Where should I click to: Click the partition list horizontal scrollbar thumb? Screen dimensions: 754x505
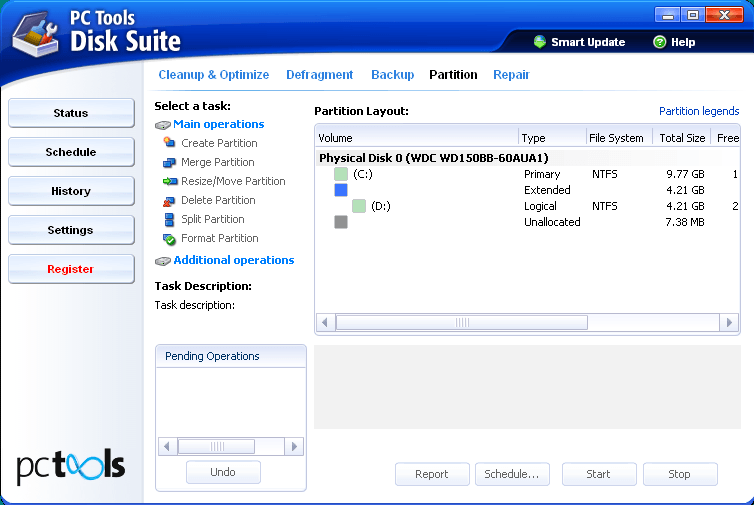pos(462,322)
